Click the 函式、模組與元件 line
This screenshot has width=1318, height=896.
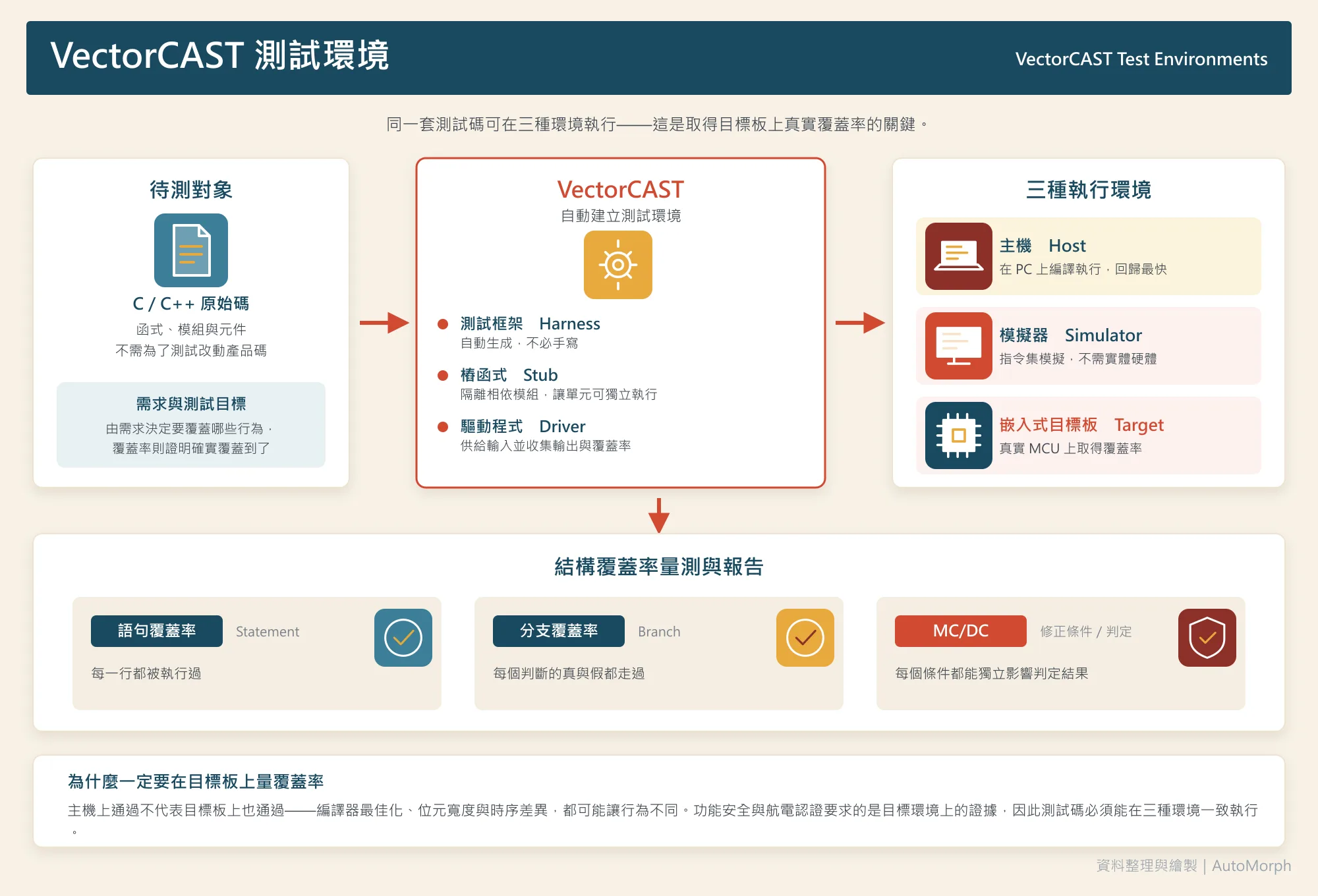[x=191, y=329]
